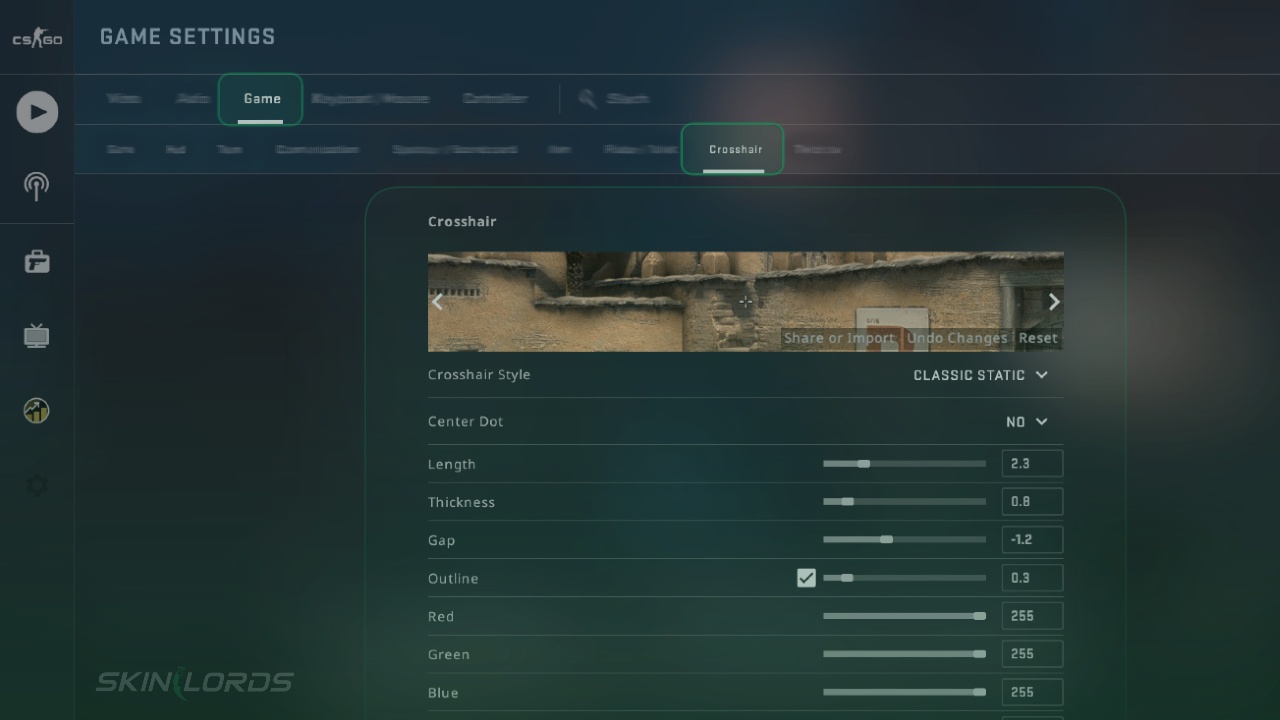Open the Watch TV icon
Screen dimensions: 1280x720
point(37,335)
